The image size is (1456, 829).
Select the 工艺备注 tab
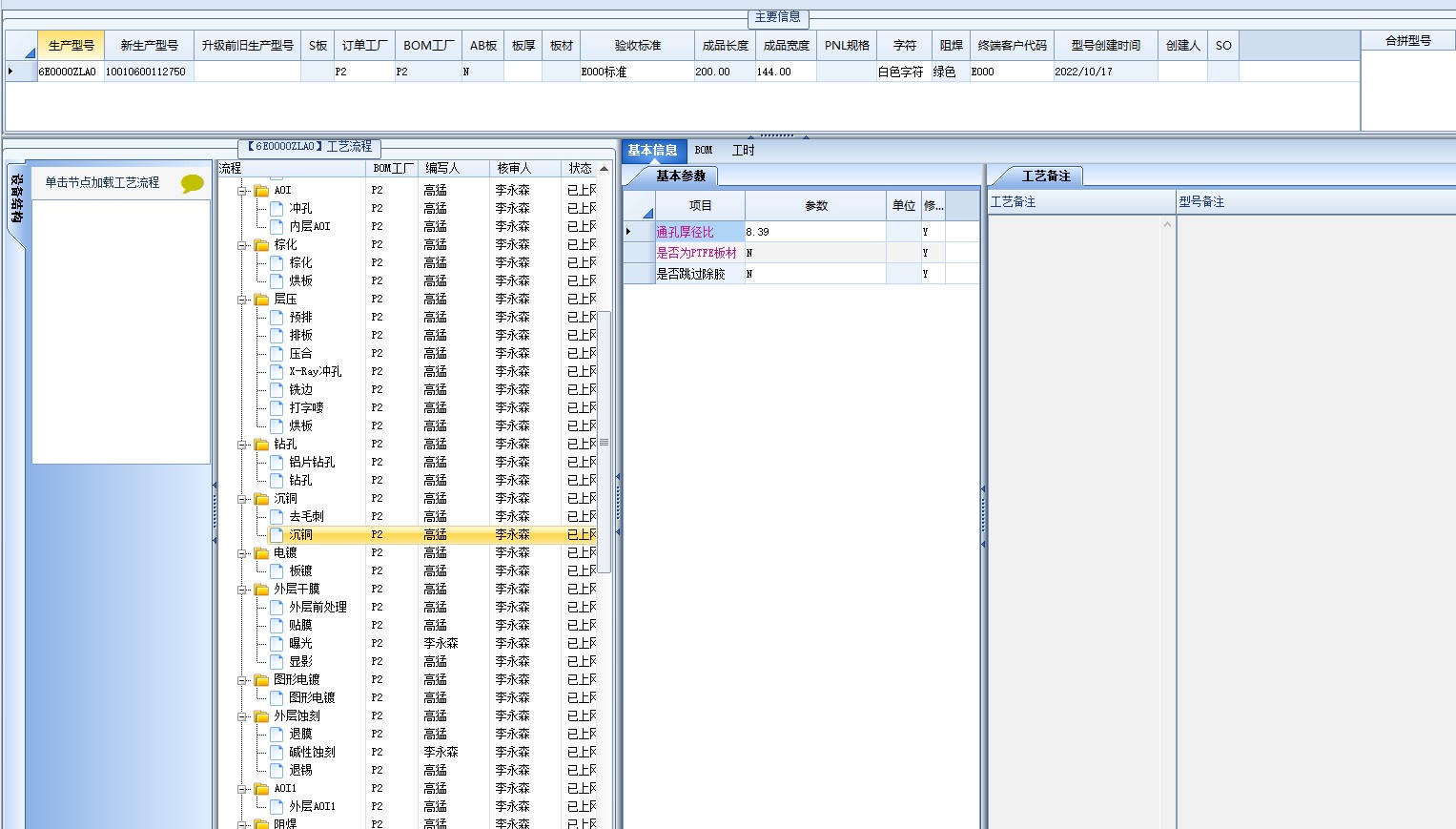click(x=1046, y=176)
